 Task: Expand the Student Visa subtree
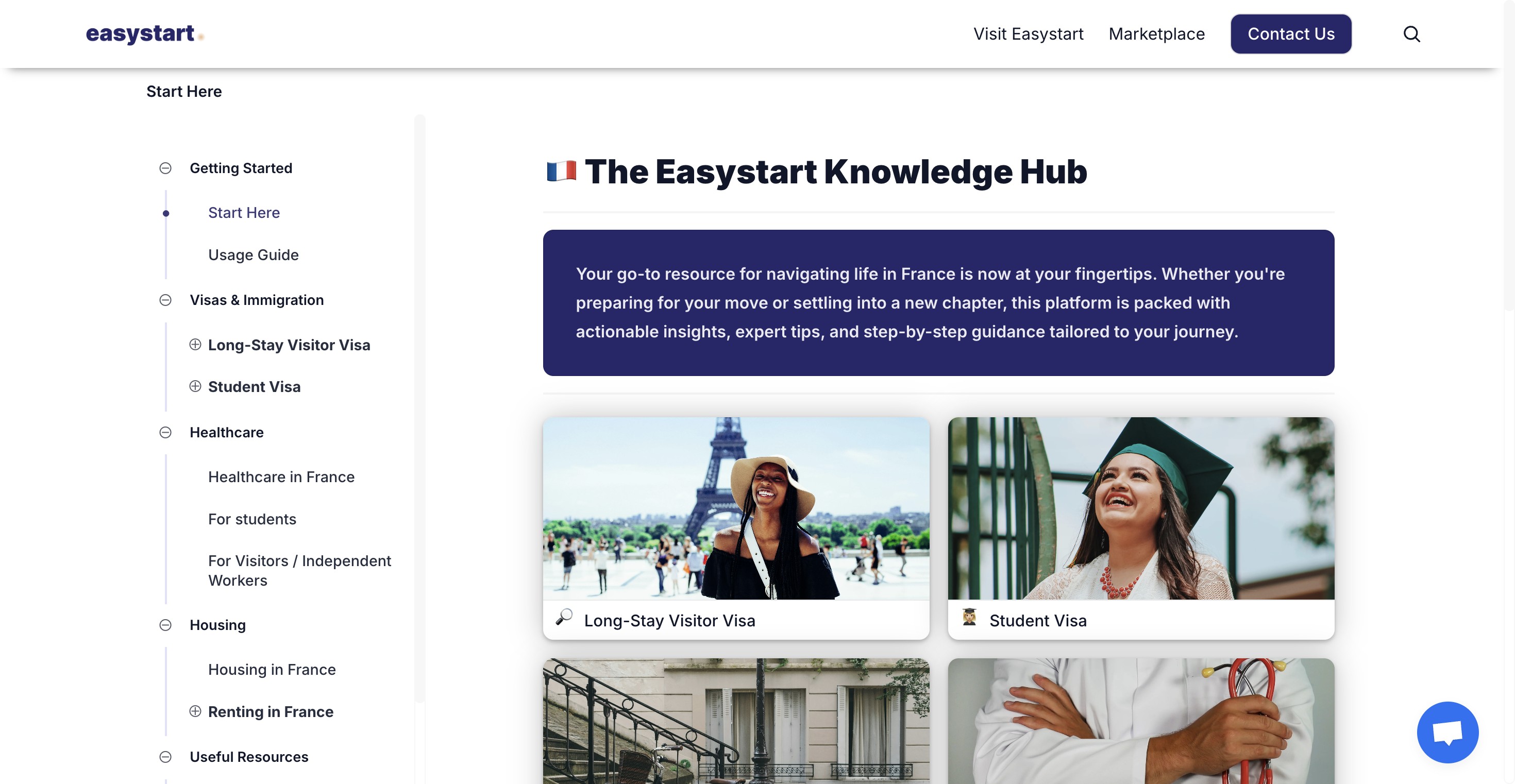(195, 386)
